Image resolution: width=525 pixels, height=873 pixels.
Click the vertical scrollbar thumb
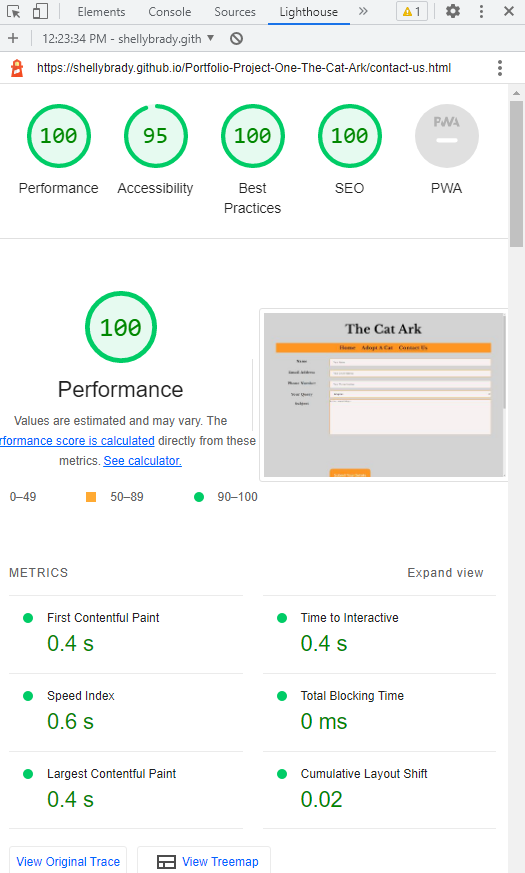pyautogui.click(x=516, y=174)
